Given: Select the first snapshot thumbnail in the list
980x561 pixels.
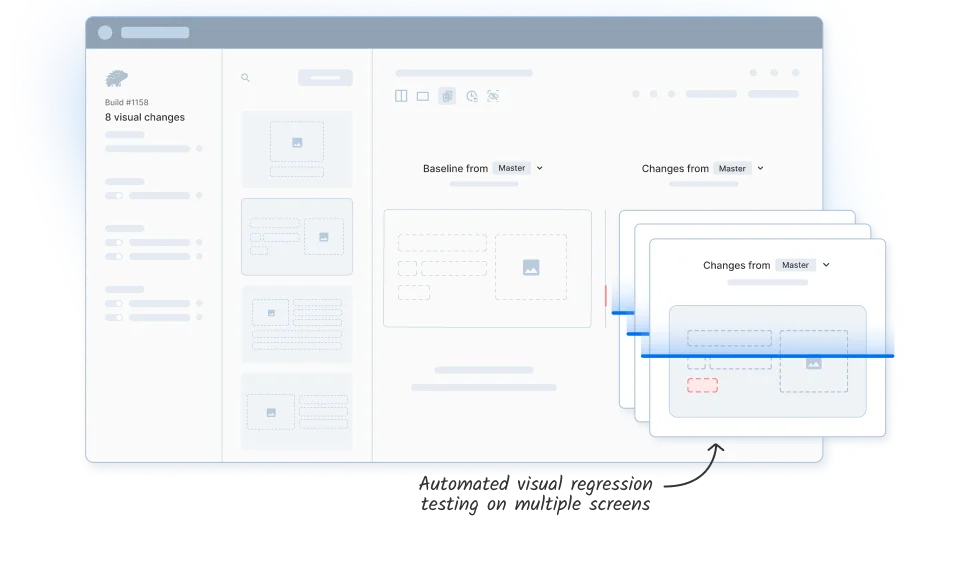Looking at the screenshot, I should tap(297, 149).
